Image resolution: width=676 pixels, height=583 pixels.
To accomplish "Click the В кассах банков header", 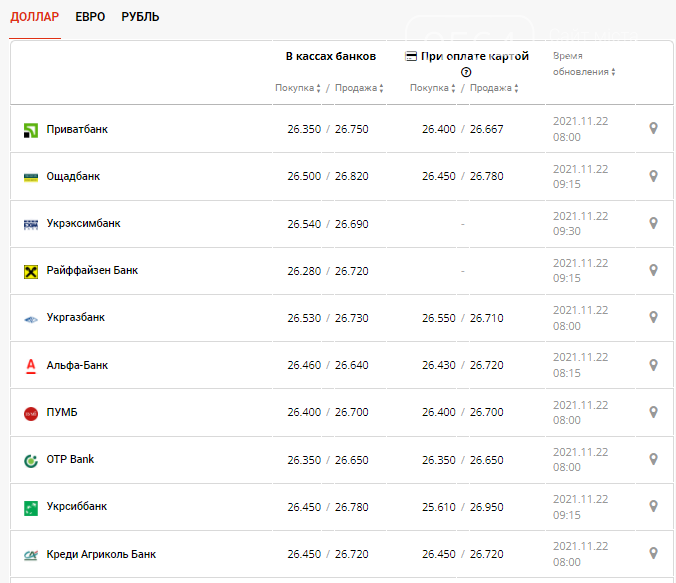I will tap(331, 56).
